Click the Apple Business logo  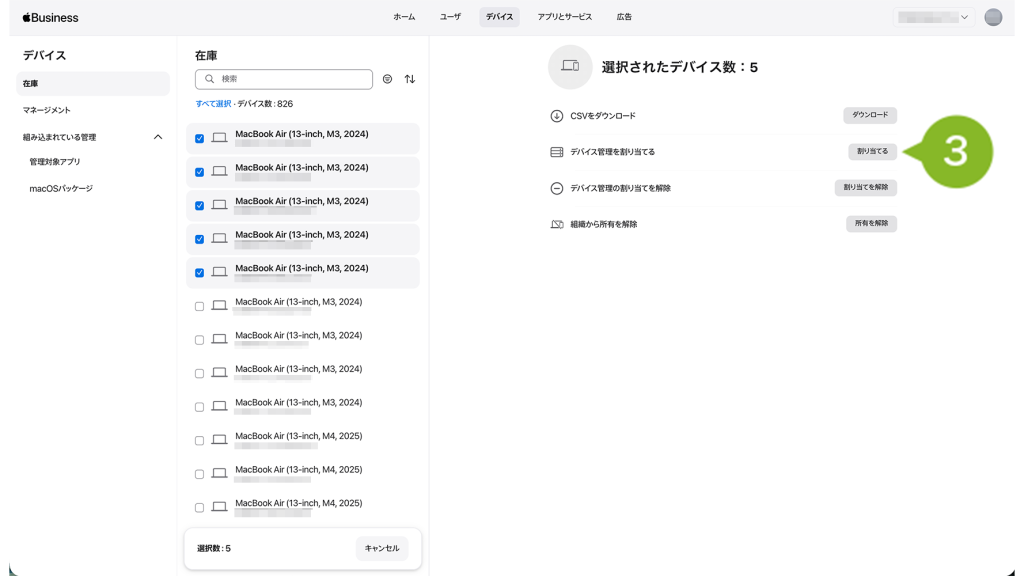point(50,17)
